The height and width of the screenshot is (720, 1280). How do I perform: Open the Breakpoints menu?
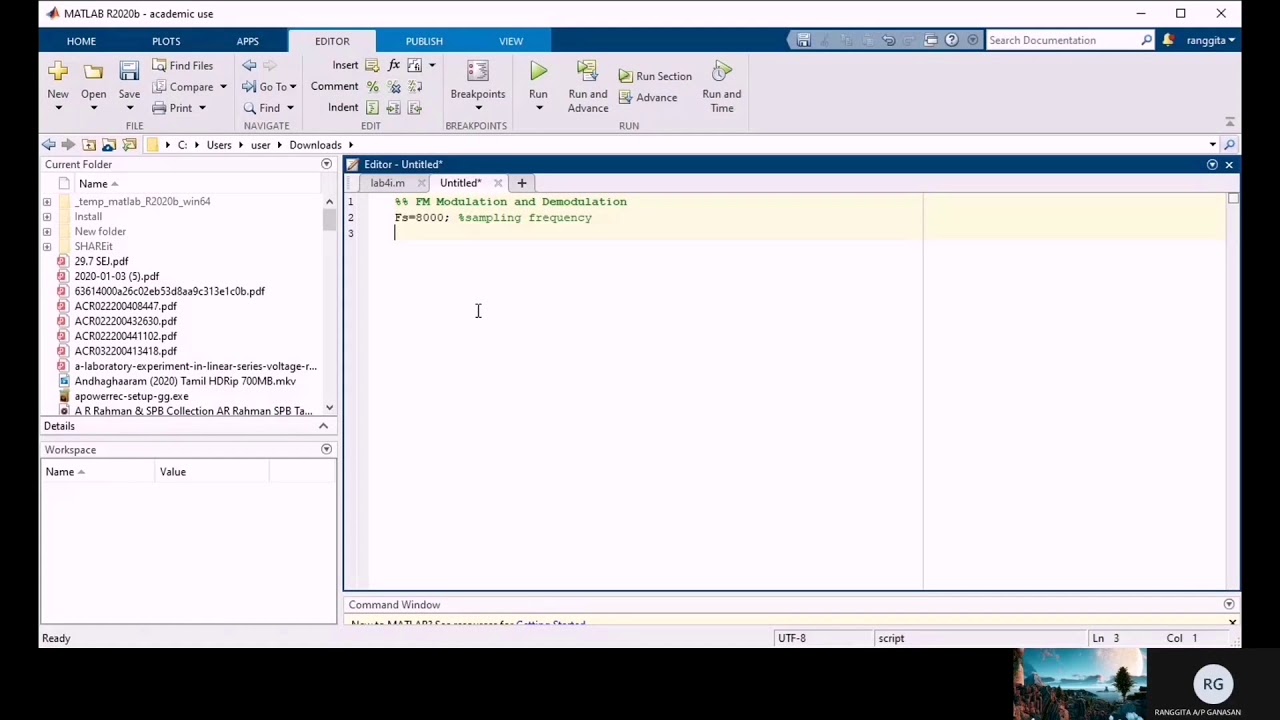tap(477, 86)
